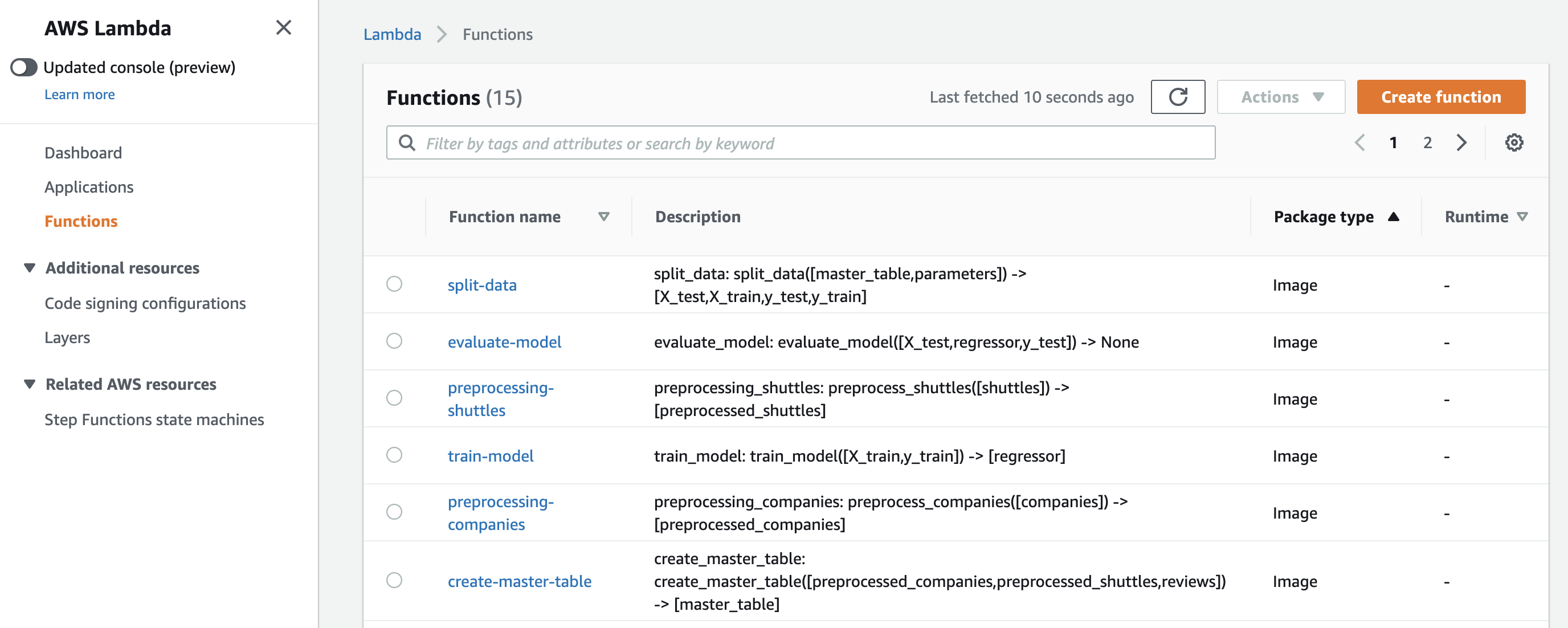Collapse Related AWS resources section
Image resolution: width=1568 pixels, height=628 pixels.
click(x=29, y=384)
